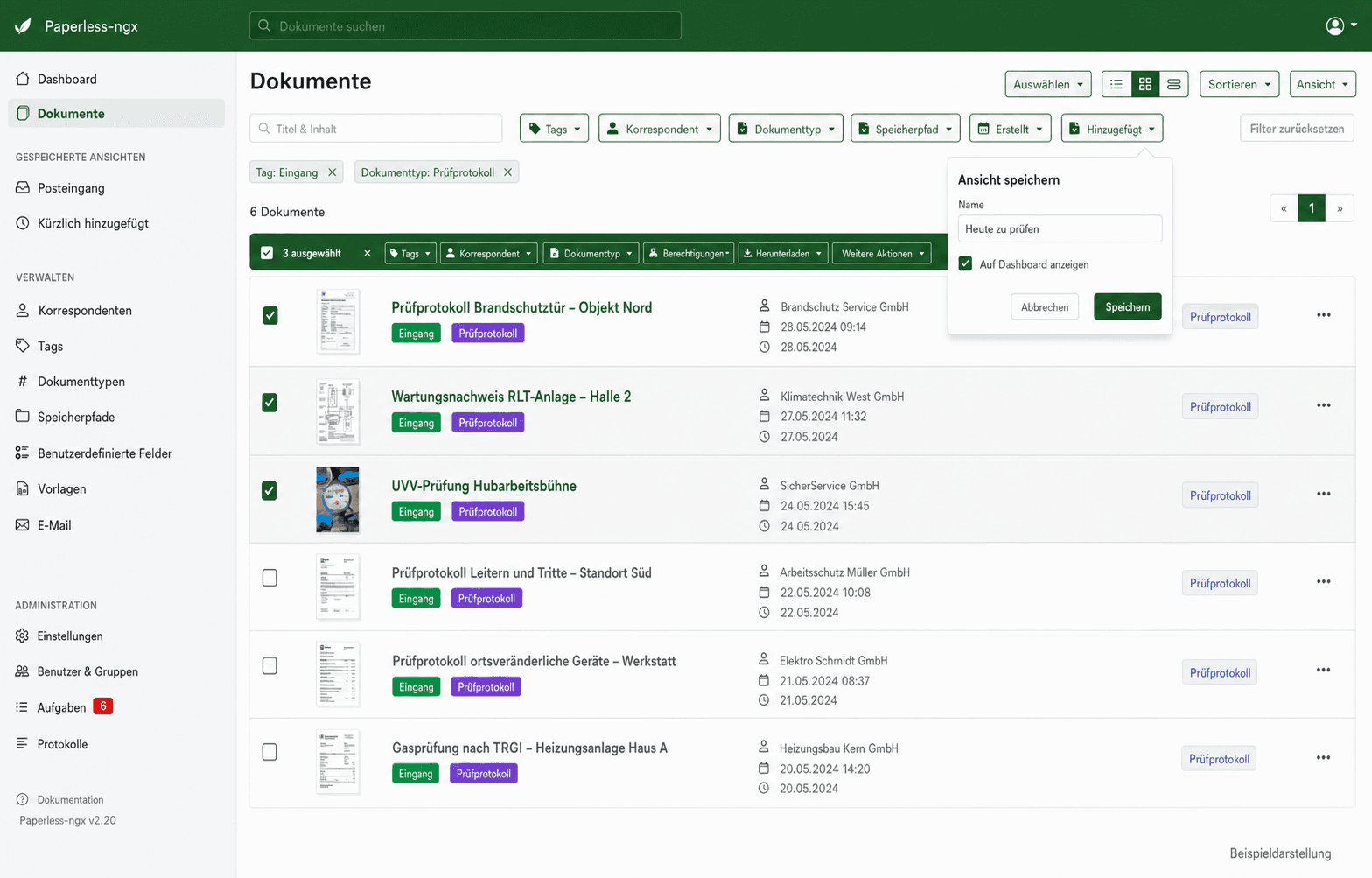Go to Benutzerdefinierte Felder in the sidebar
This screenshot has height=878, width=1372.
coord(105,453)
